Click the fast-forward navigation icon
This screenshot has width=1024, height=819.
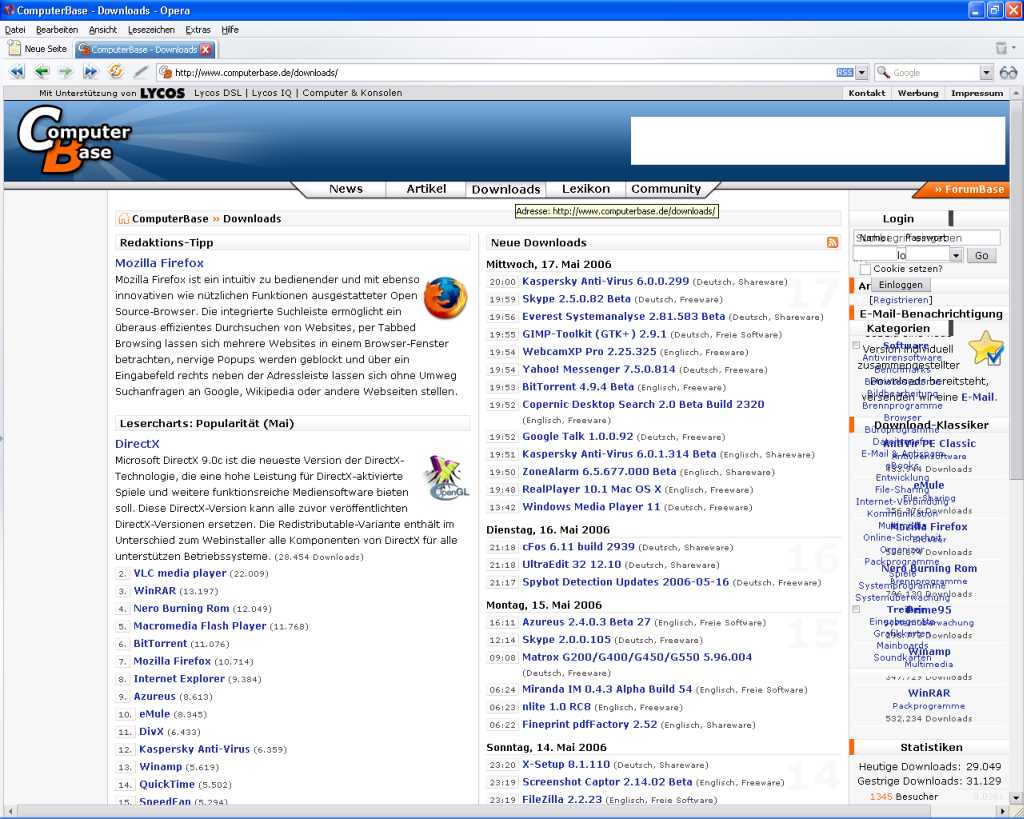tap(90, 72)
